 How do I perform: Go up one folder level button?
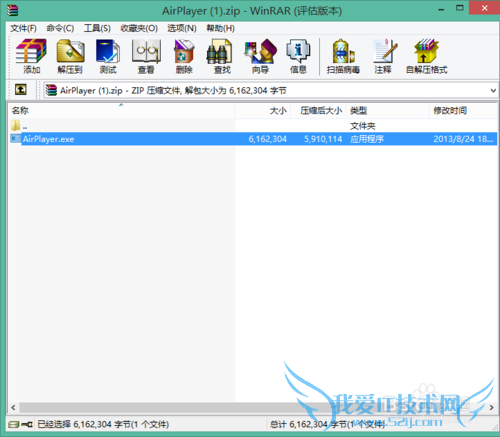coord(21,89)
